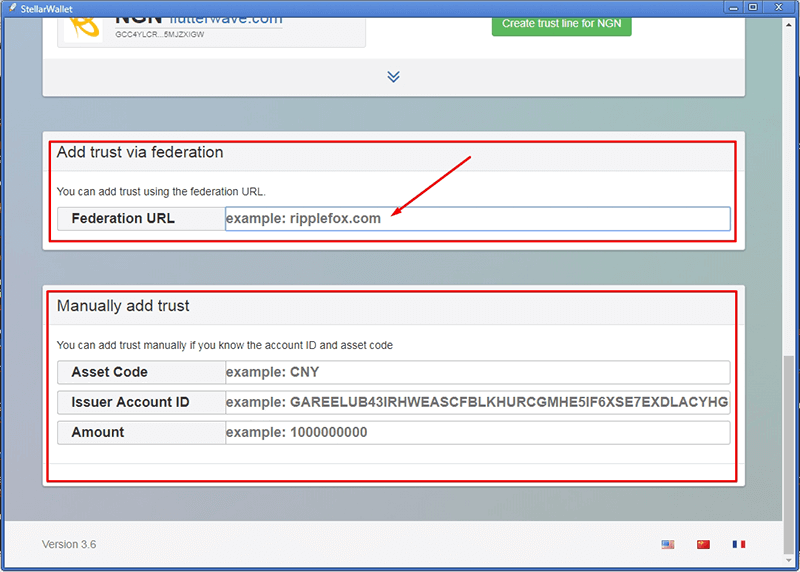Switch language with the Chinese flag icon
Image resolution: width=800 pixels, height=572 pixels.
pyautogui.click(x=704, y=544)
